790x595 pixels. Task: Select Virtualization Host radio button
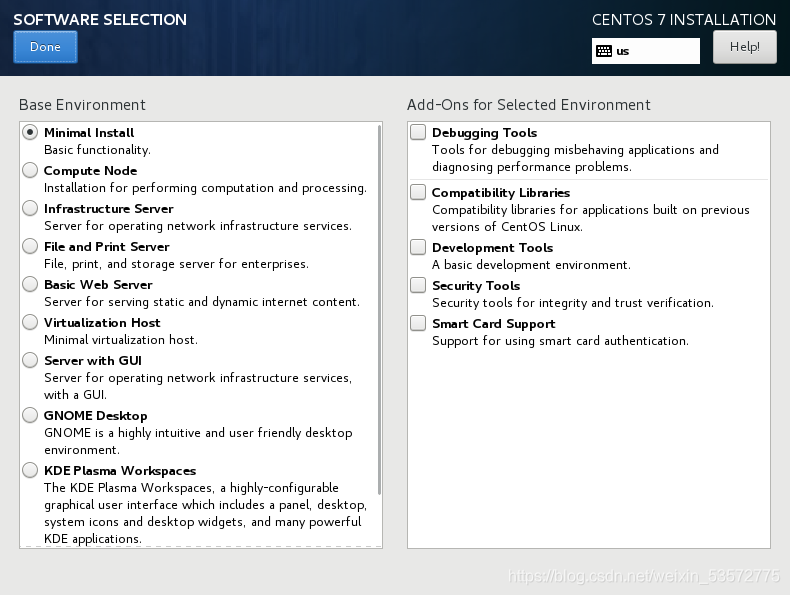[x=30, y=322]
